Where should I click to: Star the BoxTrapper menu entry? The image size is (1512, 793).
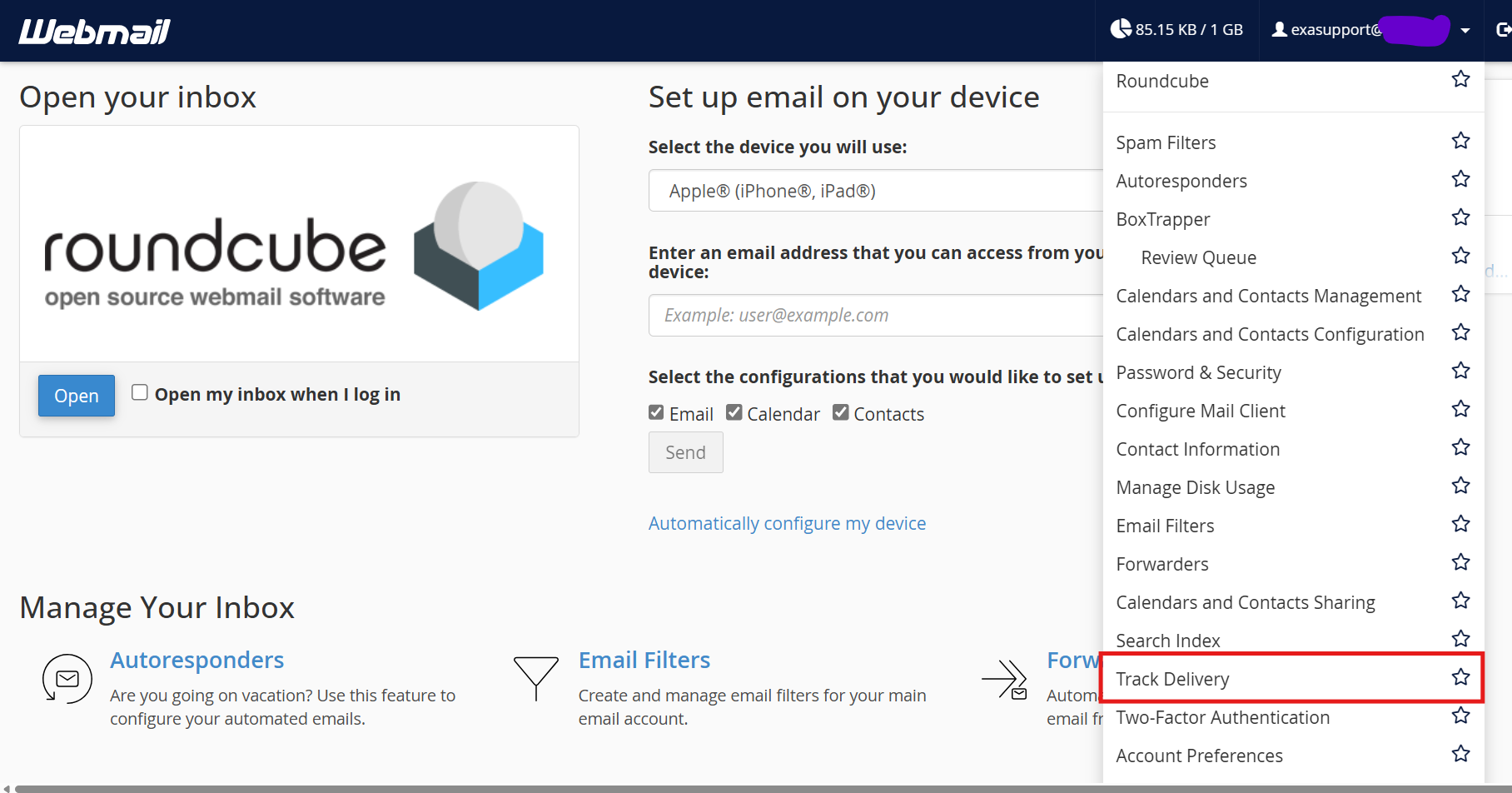[x=1460, y=217]
